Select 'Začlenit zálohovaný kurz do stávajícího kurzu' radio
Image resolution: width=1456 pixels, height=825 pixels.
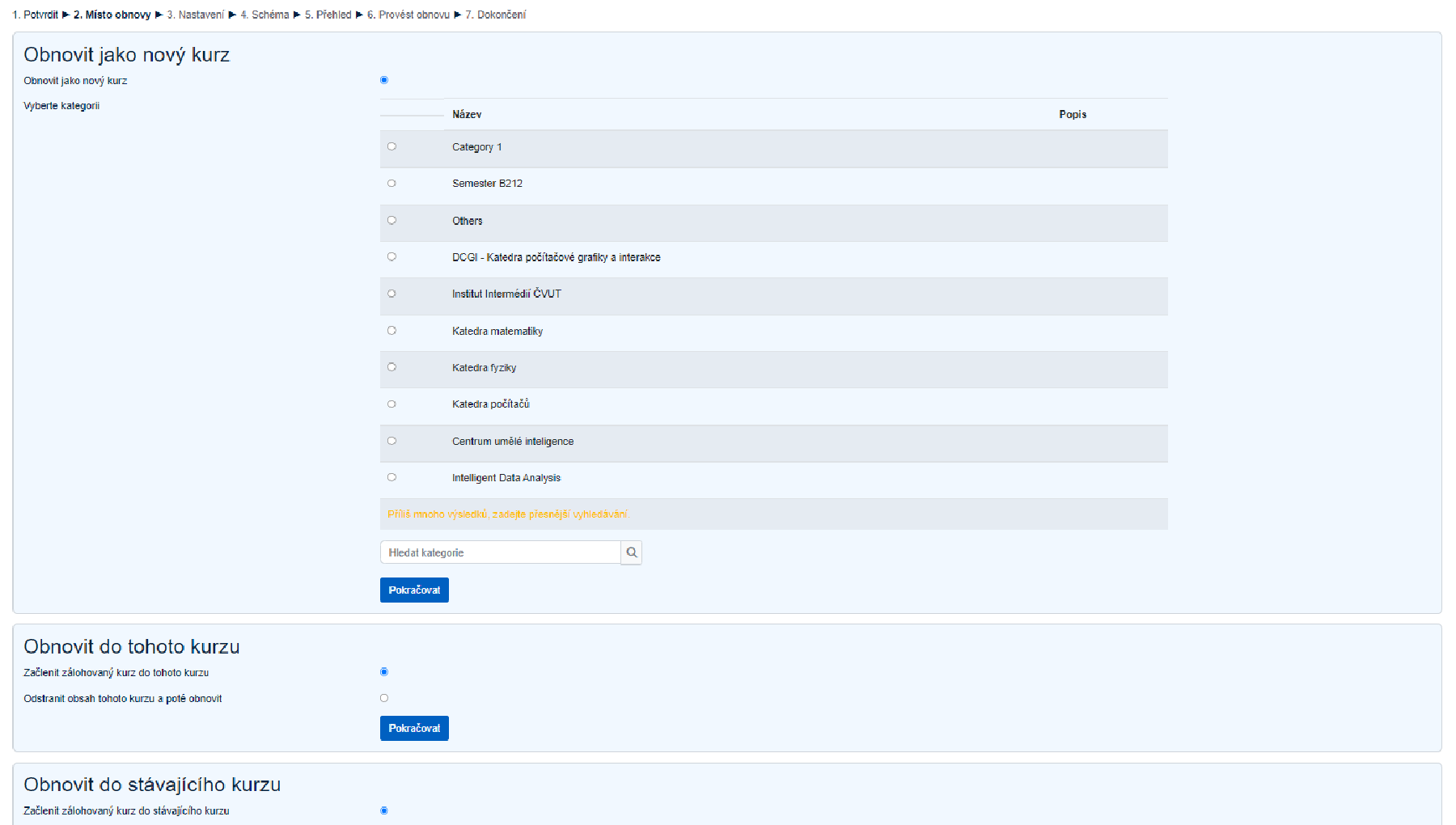(384, 810)
